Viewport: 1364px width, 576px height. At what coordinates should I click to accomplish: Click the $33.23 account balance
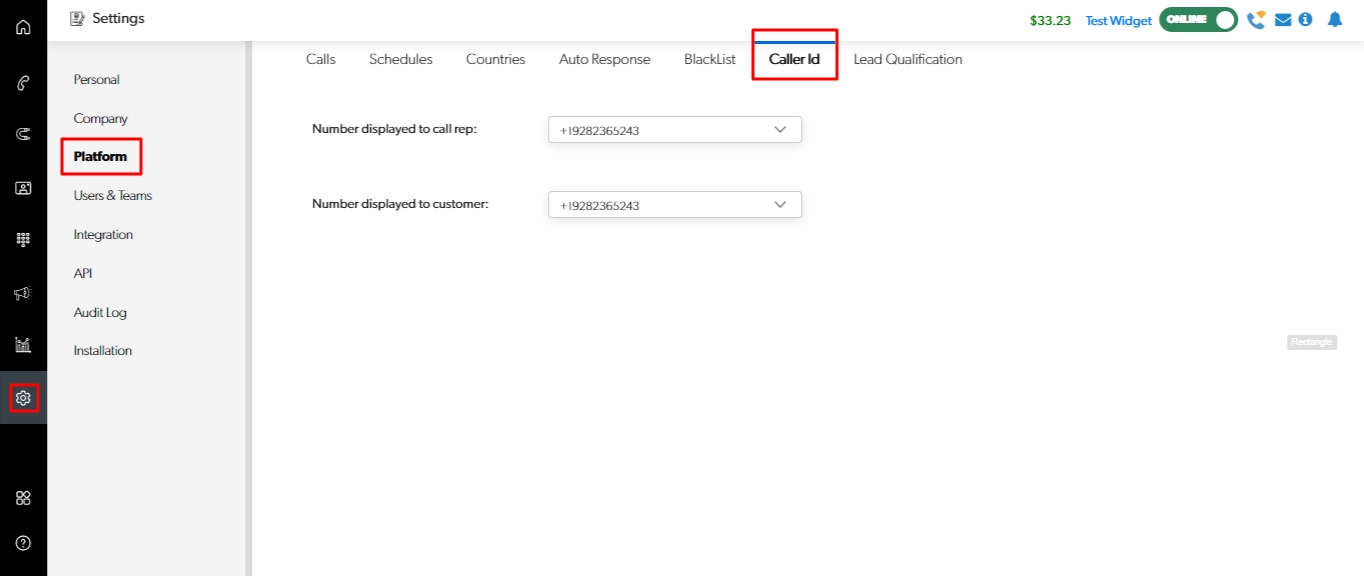(1050, 20)
